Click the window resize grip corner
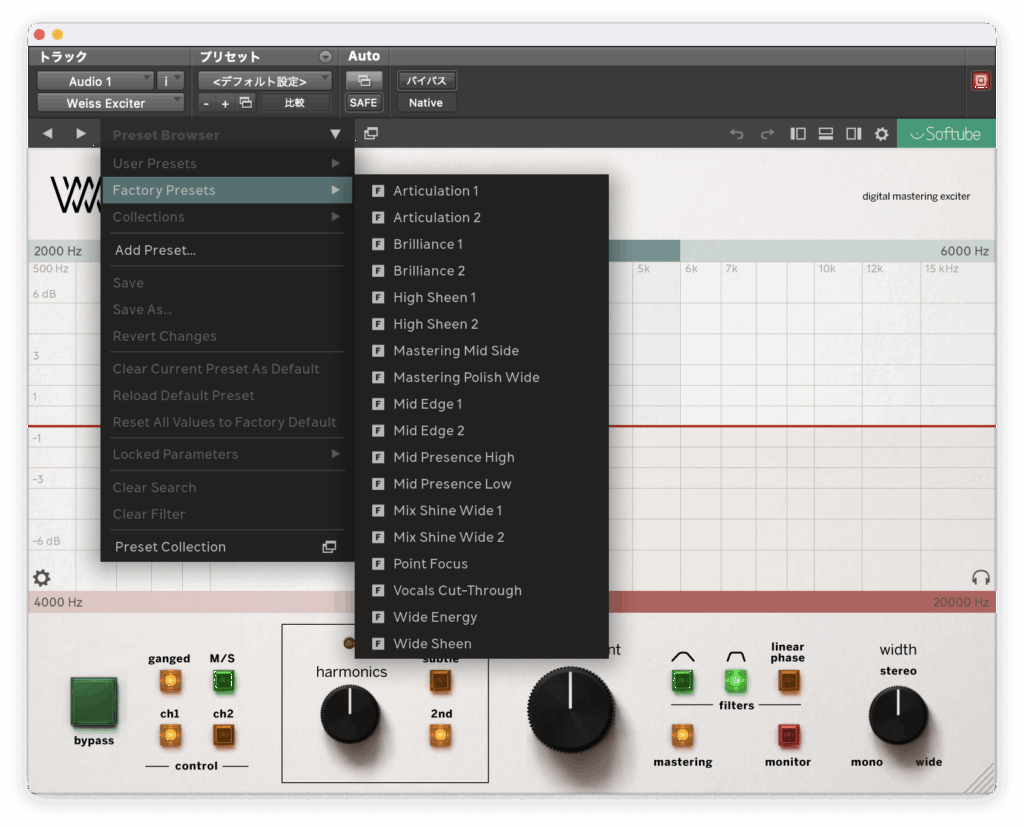 [x=978, y=779]
